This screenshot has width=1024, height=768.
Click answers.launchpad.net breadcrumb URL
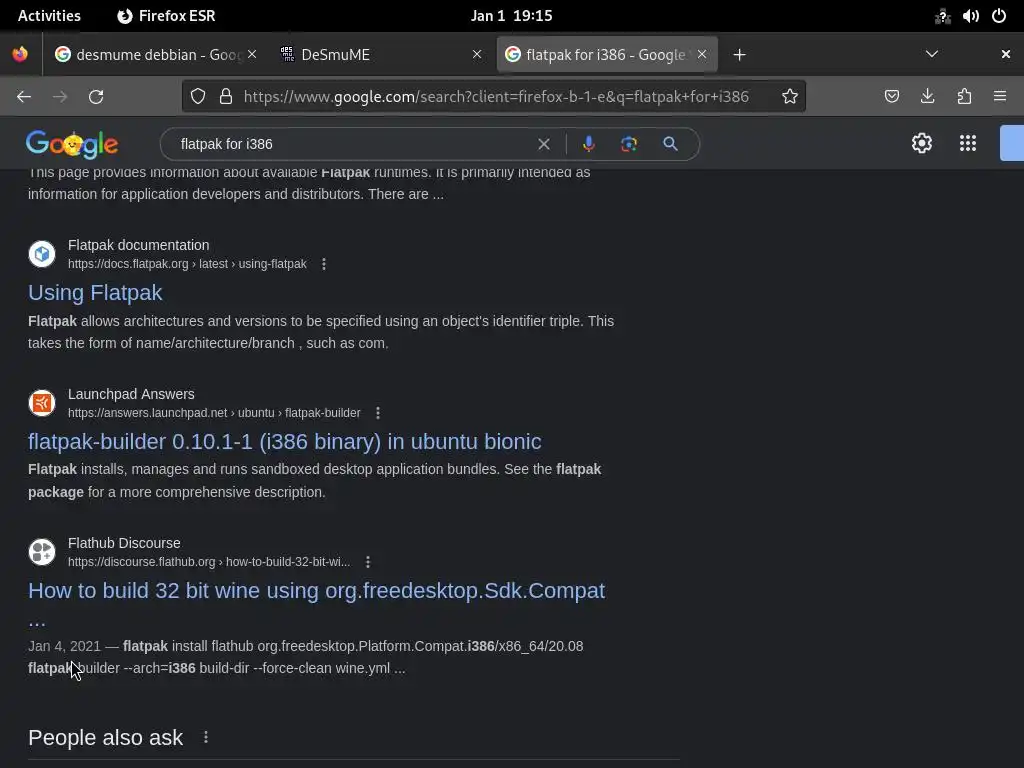tap(214, 413)
